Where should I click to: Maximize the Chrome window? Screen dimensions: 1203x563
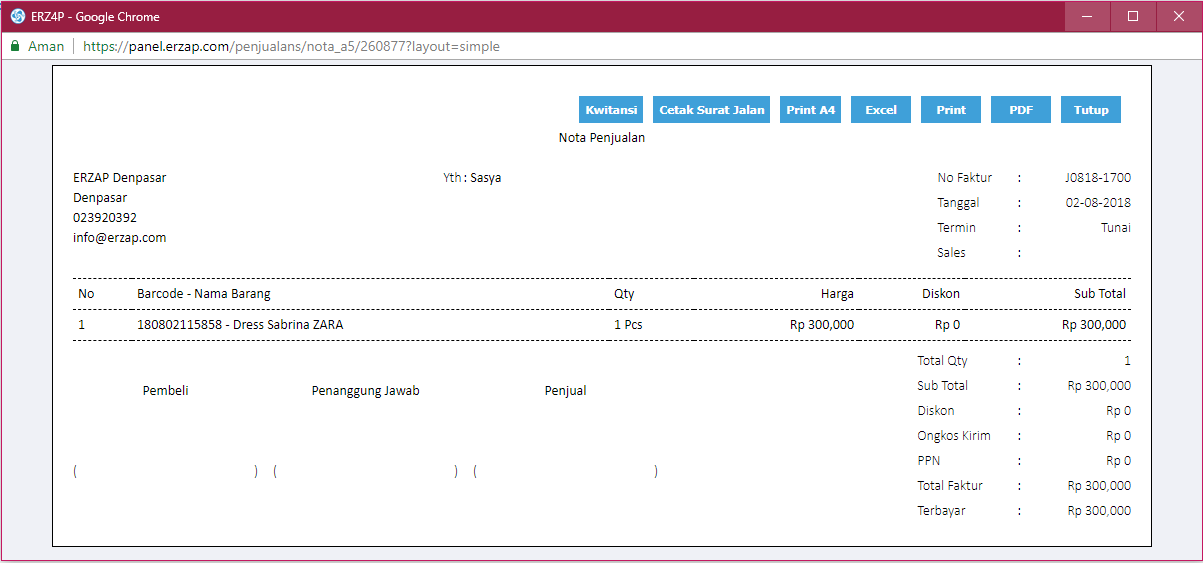[1133, 16]
